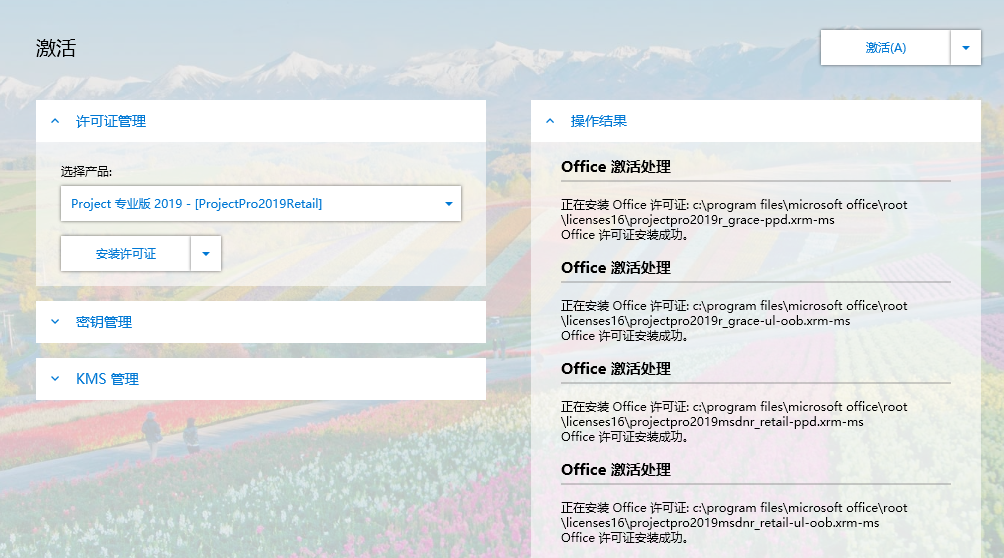Viewport: 1004px width, 558px height.
Task: Click the 操作结果 header label
Action: coord(599,121)
